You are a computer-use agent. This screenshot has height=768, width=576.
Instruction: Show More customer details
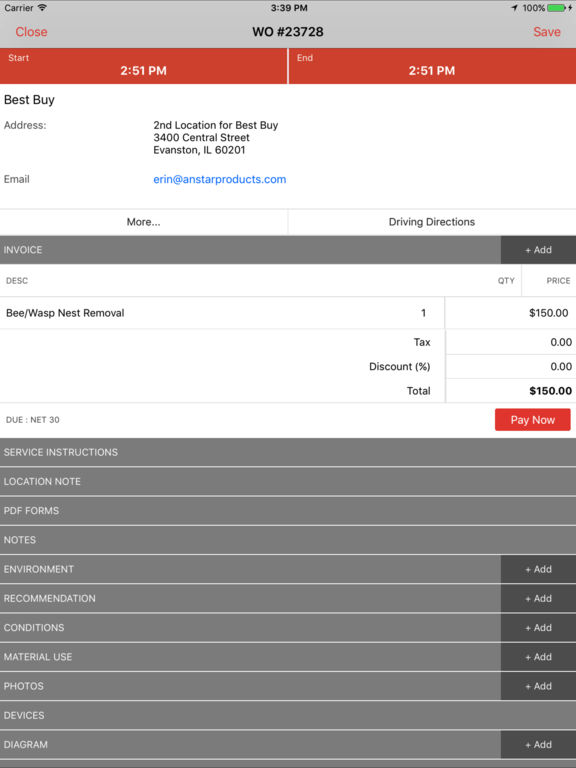pos(144,222)
